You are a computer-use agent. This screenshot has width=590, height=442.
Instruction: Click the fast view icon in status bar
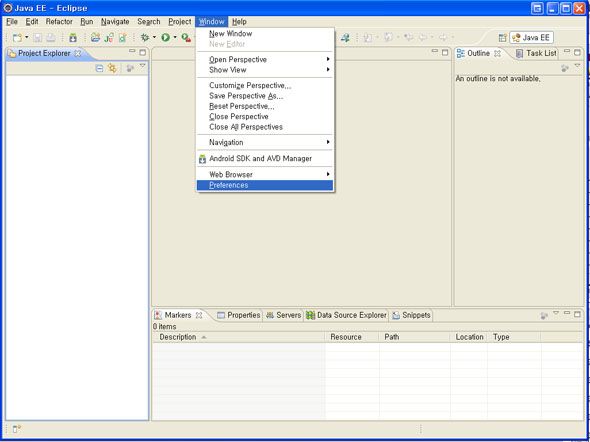17,429
